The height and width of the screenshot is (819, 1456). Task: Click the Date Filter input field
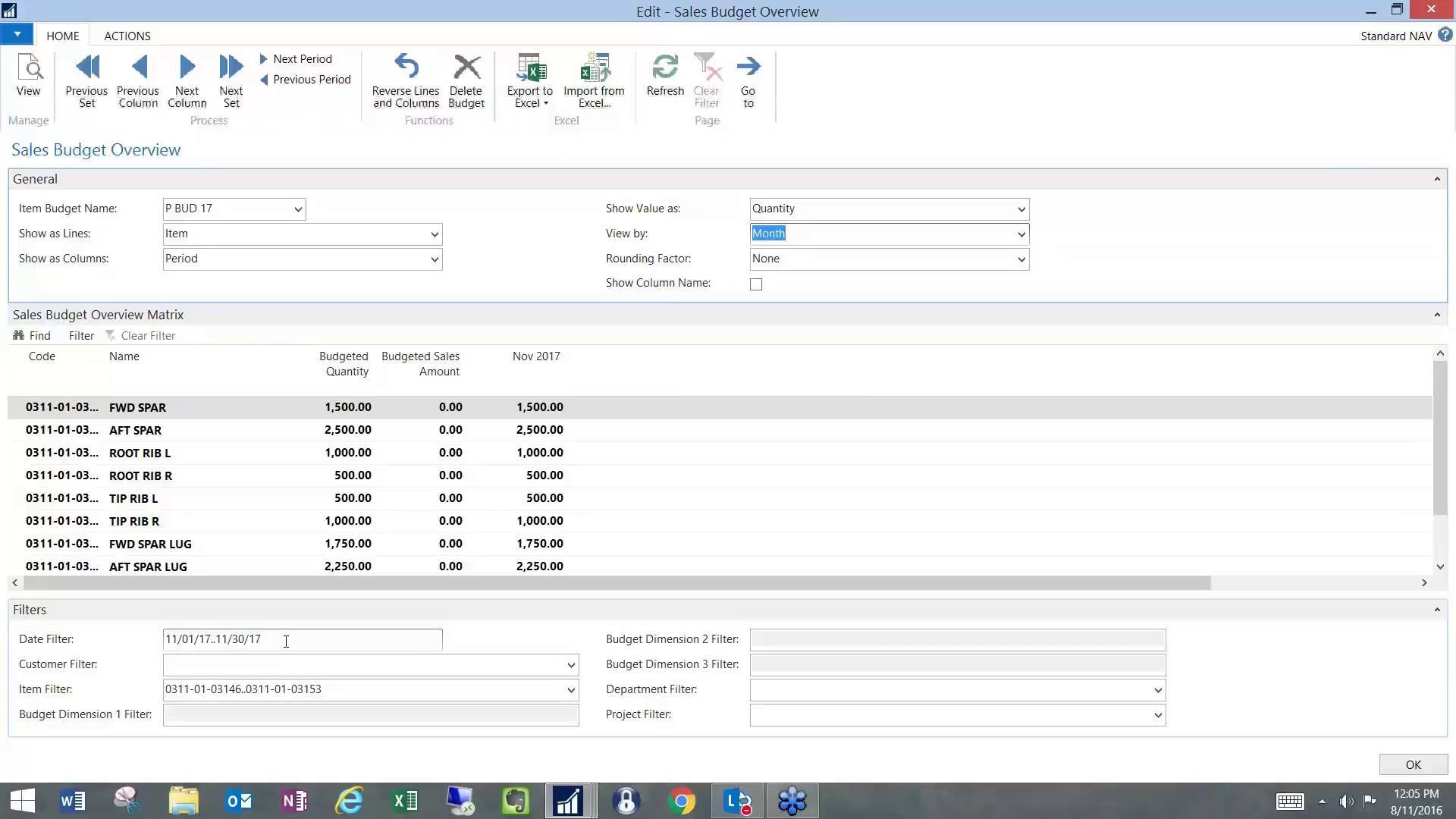pos(301,639)
